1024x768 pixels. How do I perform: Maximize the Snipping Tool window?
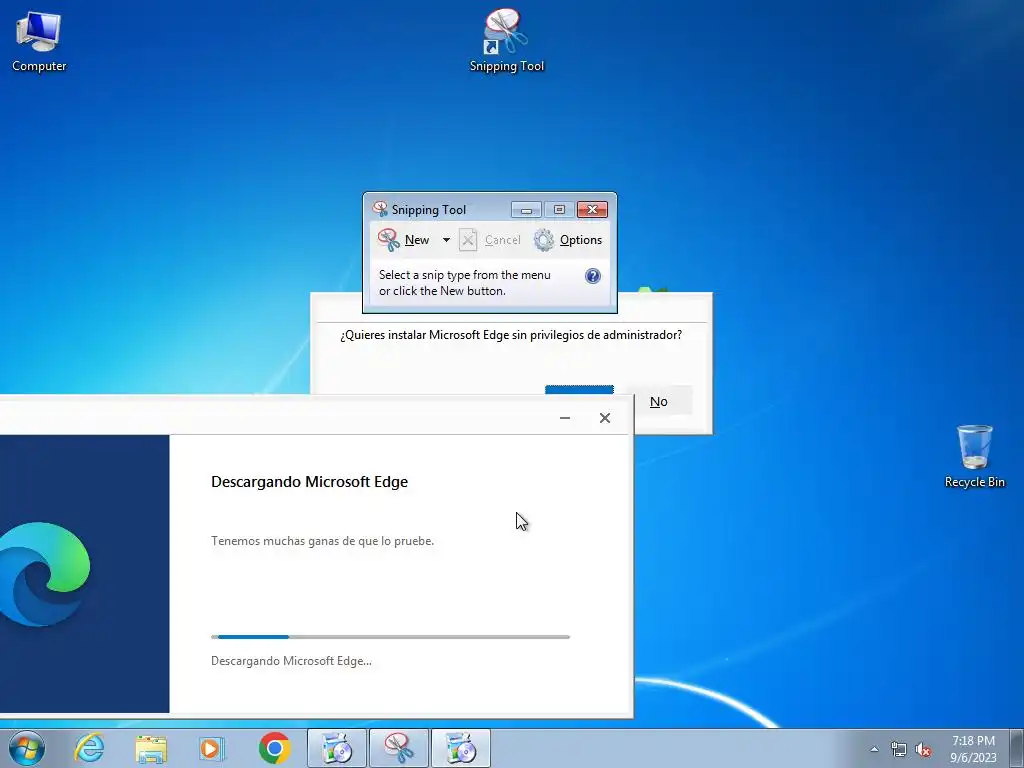[559, 210]
